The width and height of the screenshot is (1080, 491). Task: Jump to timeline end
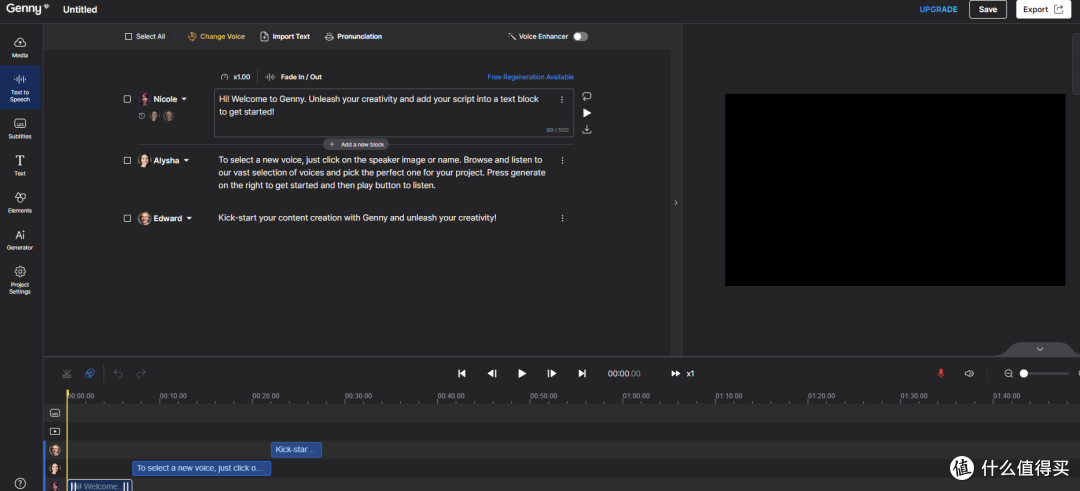coord(582,373)
